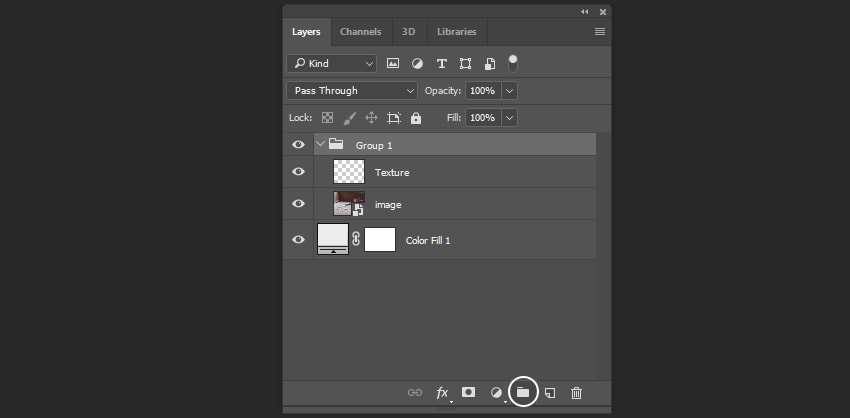Open the fx layer style menu
This screenshot has height=418, width=850.
[x=442, y=393]
